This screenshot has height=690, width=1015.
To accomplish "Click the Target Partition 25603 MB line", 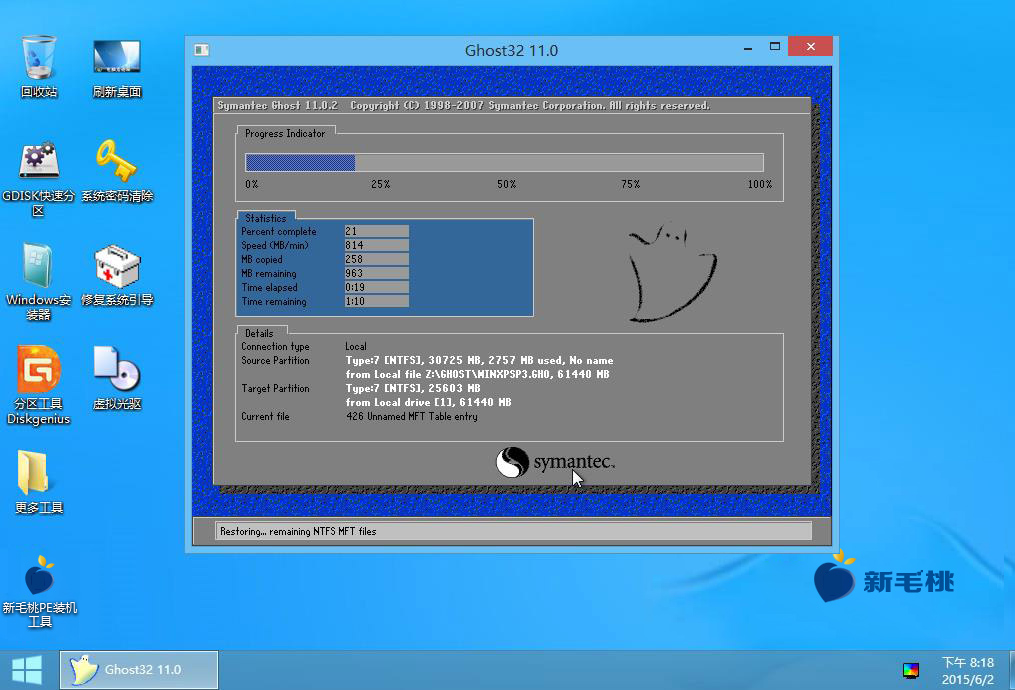I will (x=413, y=388).
